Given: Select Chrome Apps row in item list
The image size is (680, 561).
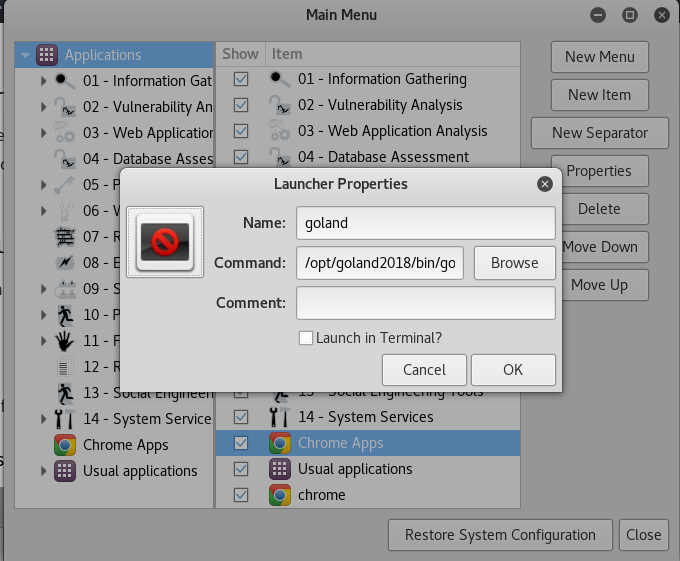Looking at the screenshot, I should click(x=368, y=443).
